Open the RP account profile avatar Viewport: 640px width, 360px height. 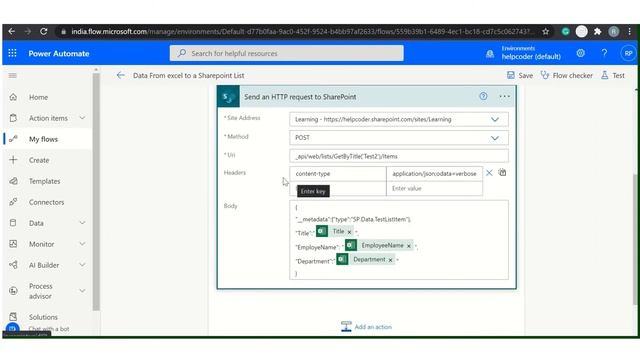pyautogui.click(x=628, y=53)
